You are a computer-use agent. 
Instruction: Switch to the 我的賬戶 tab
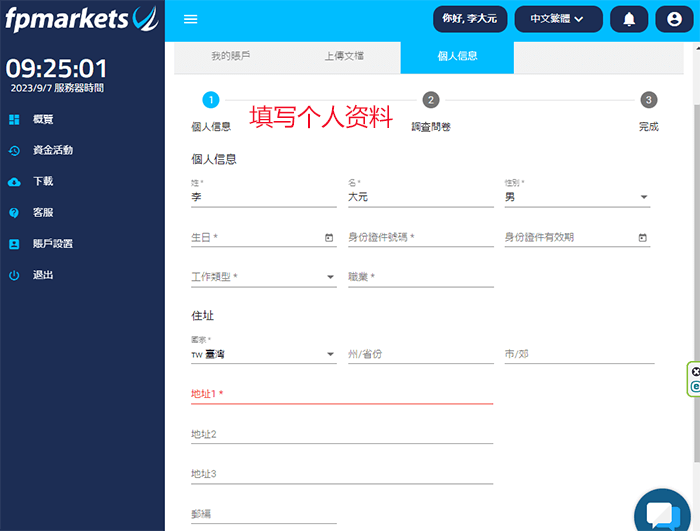tap(231, 56)
